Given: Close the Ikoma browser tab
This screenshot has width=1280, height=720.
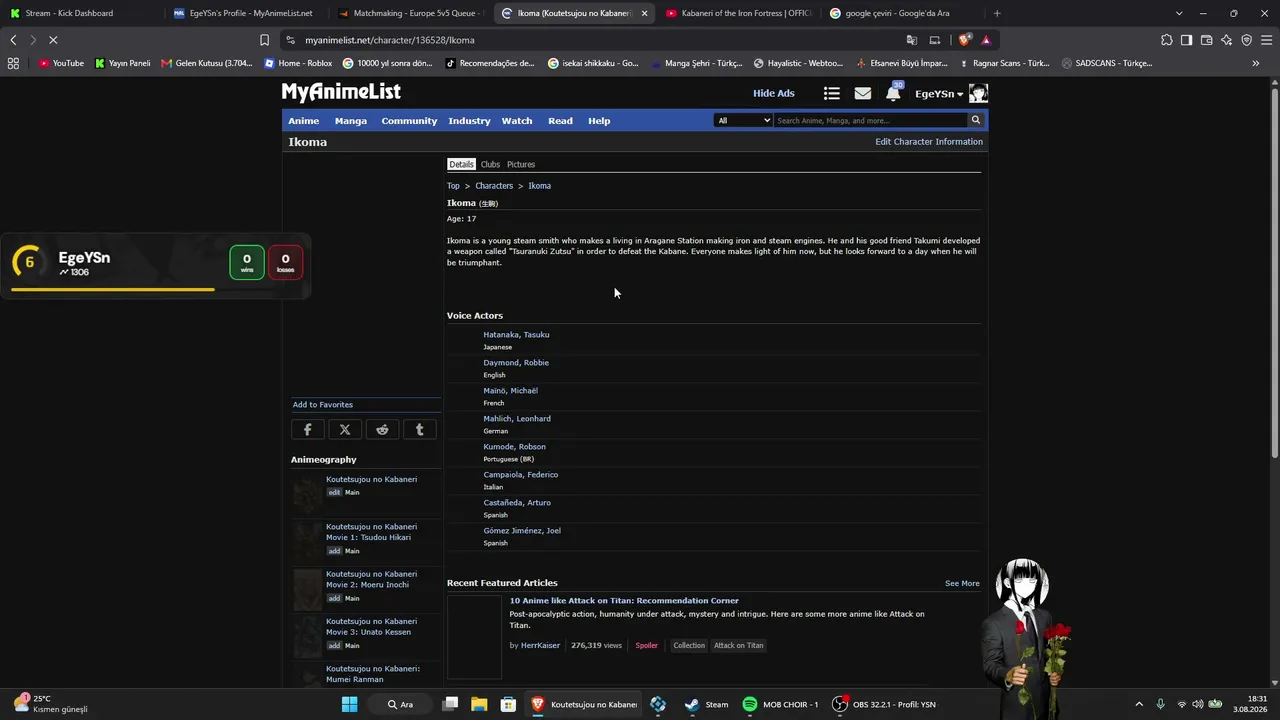Looking at the screenshot, I should pos(644,13).
